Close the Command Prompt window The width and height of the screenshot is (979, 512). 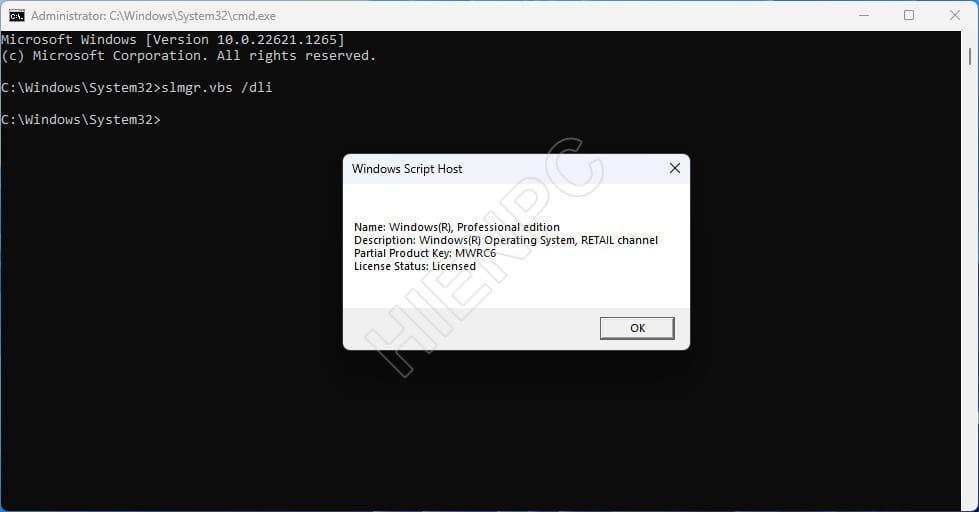(x=955, y=16)
